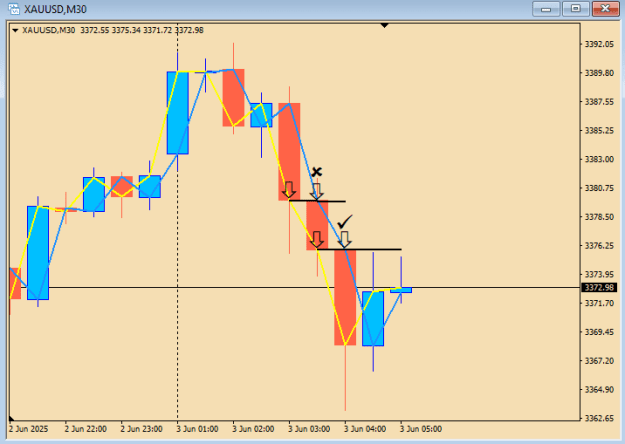
Task: Maximize the XAUUSD,M30 chart window
Action: (576, 9)
